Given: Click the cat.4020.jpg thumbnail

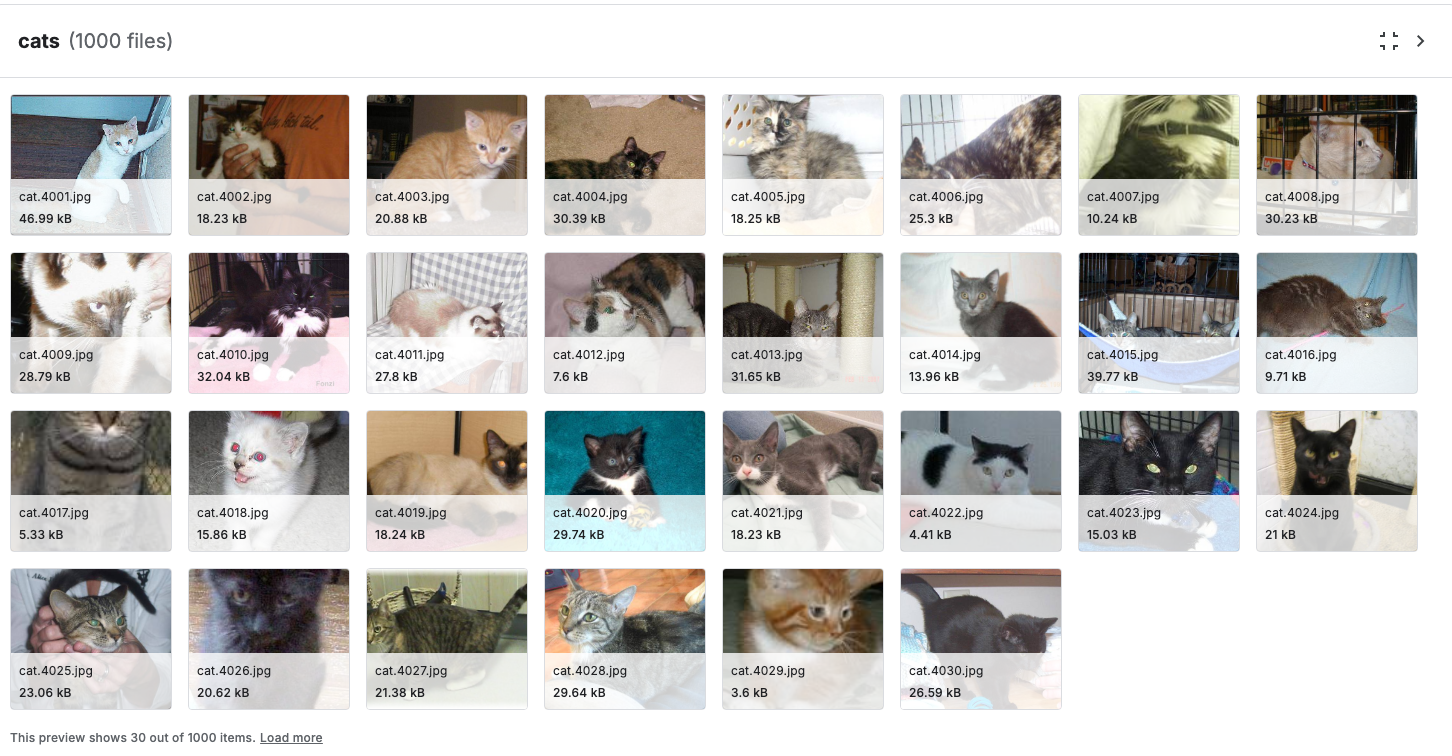Looking at the screenshot, I should tap(625, 481).
